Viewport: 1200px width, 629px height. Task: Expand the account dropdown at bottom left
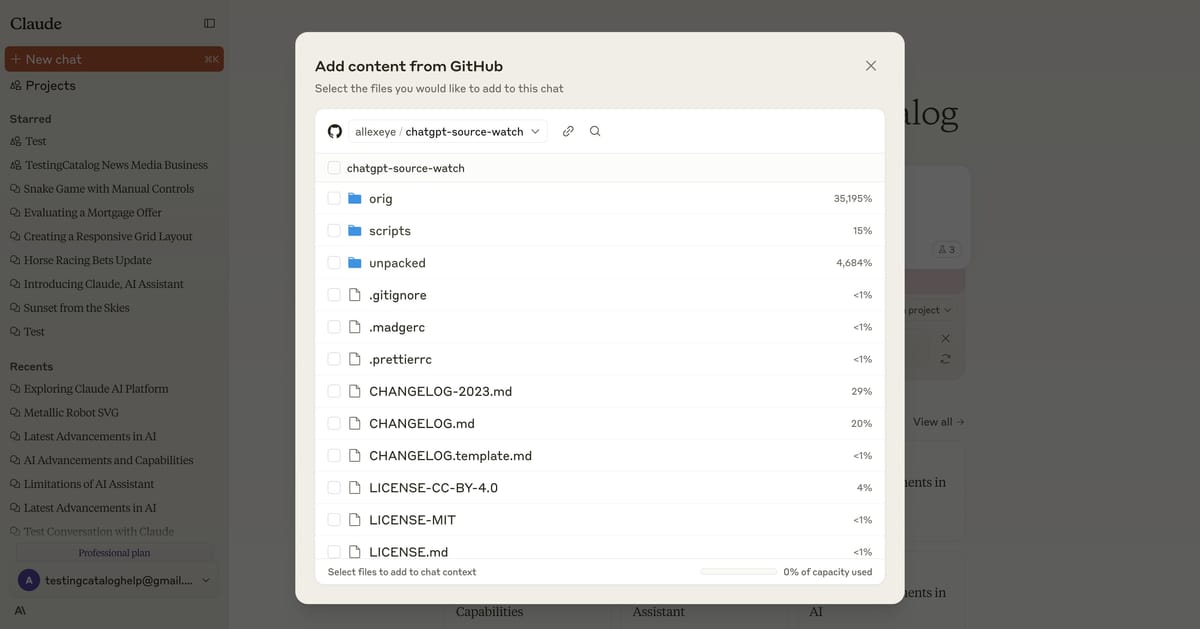[206, 580]
